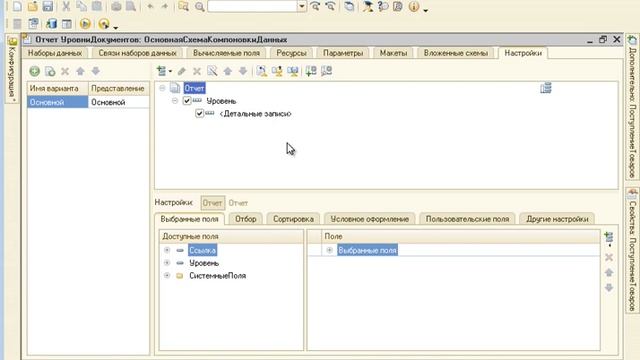This screenshot has width=640, height=360.
Task: Click the database configuration cylinder icon
Action: tap(51, 24)
